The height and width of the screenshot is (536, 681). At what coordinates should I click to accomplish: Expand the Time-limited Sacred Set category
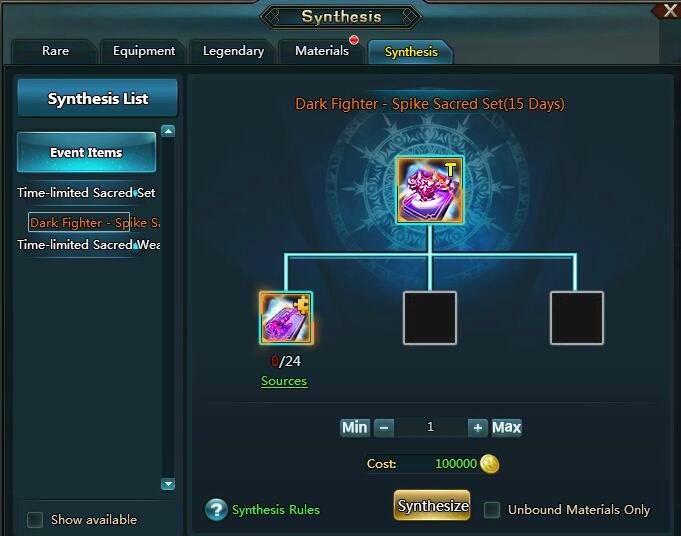[86, 192]
